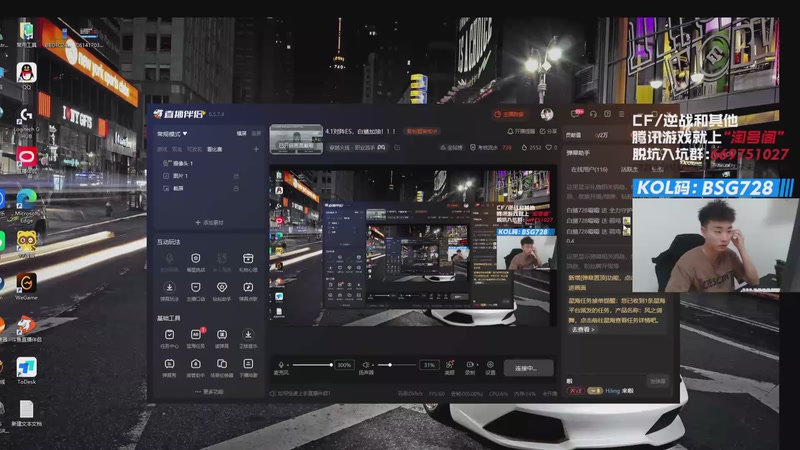Open 正版音乐 tool

point(248,338)
